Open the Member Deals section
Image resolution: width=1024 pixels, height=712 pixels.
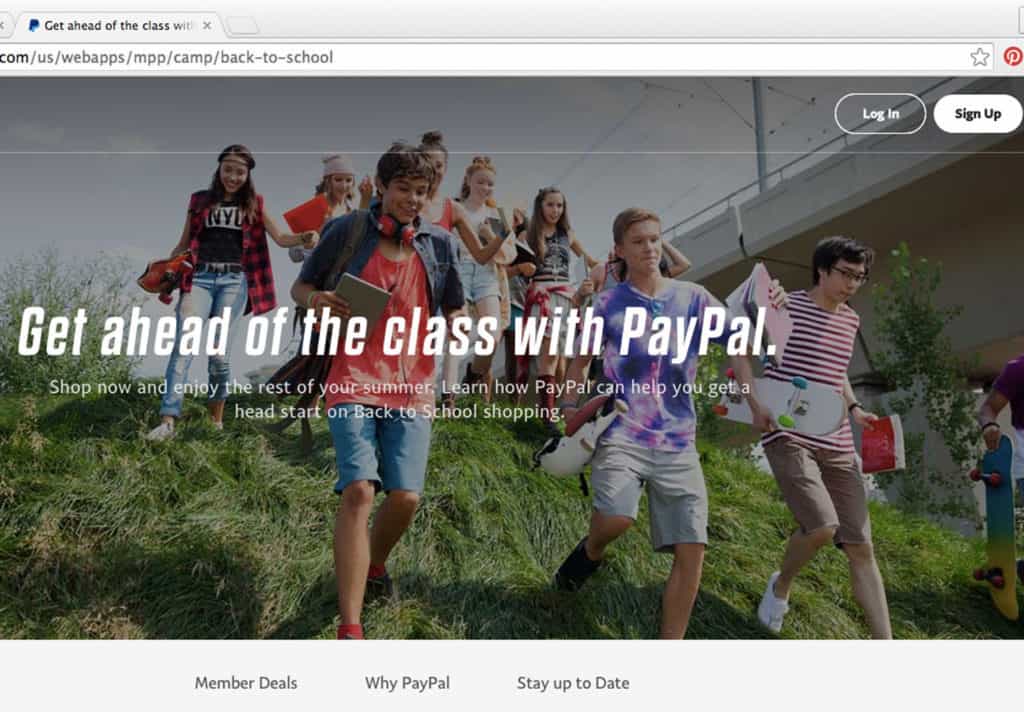click(x=246, y=683)
